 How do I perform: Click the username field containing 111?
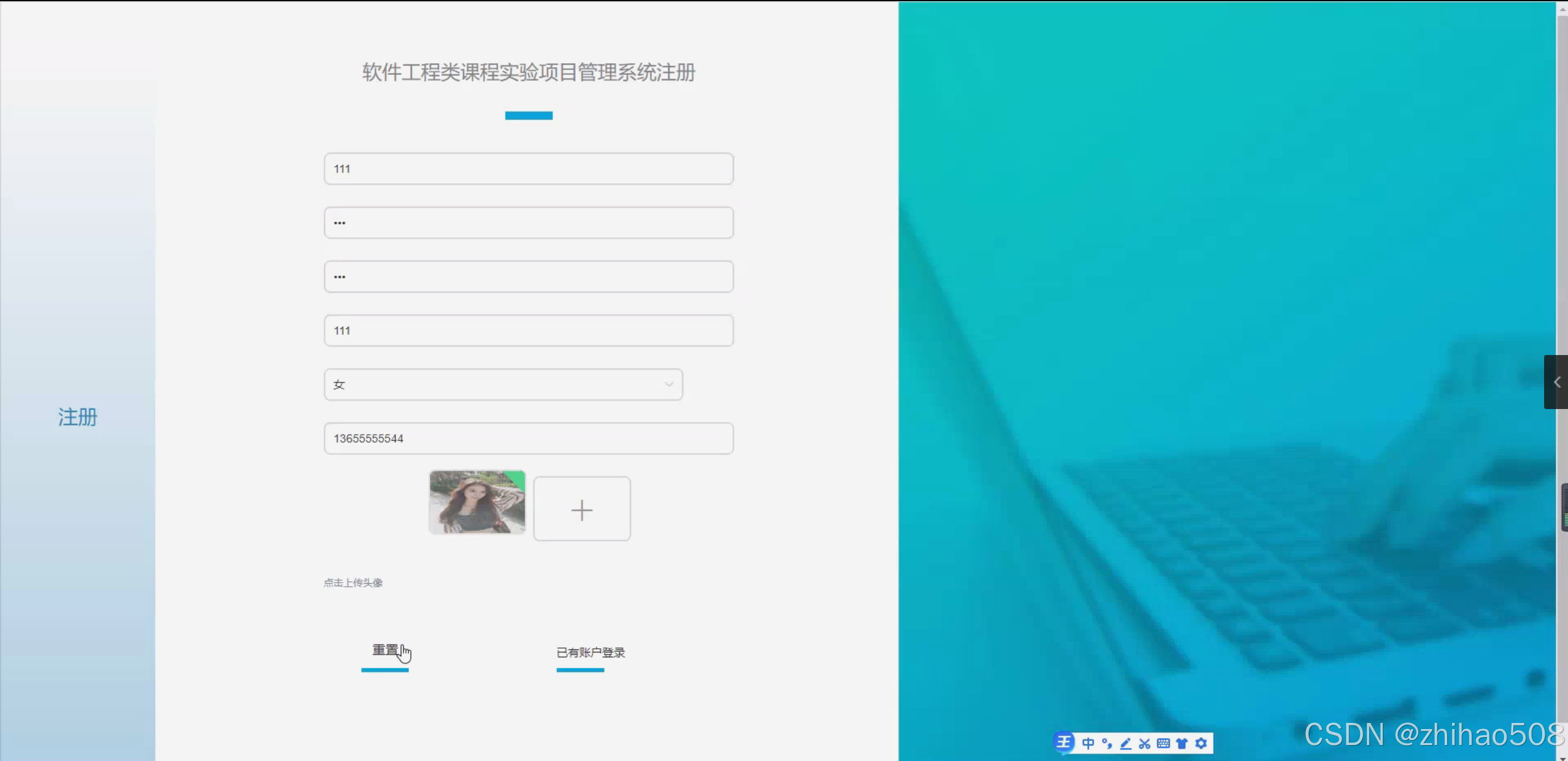click(x=528, y=169)
